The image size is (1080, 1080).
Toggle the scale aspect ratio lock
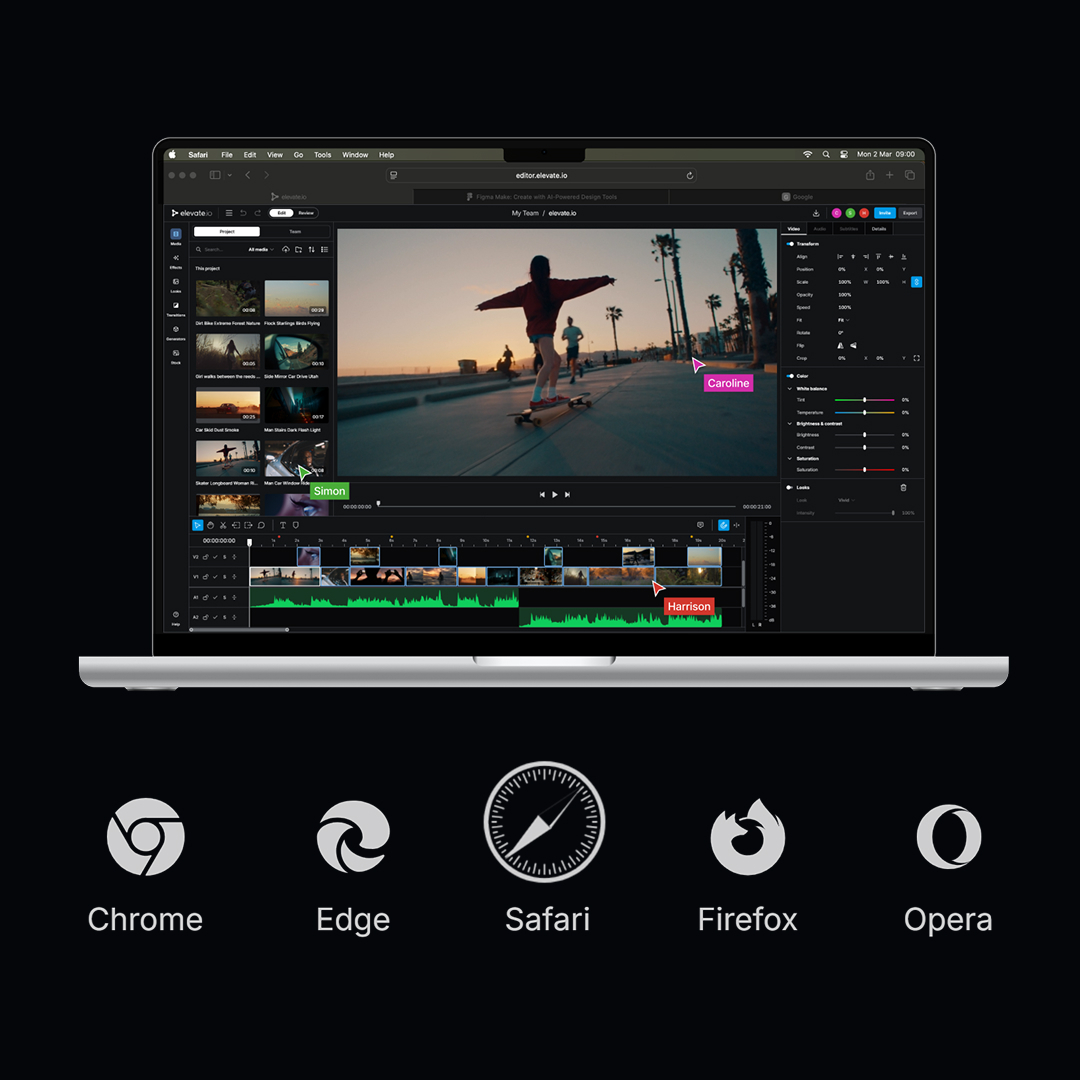pos(916,282)
